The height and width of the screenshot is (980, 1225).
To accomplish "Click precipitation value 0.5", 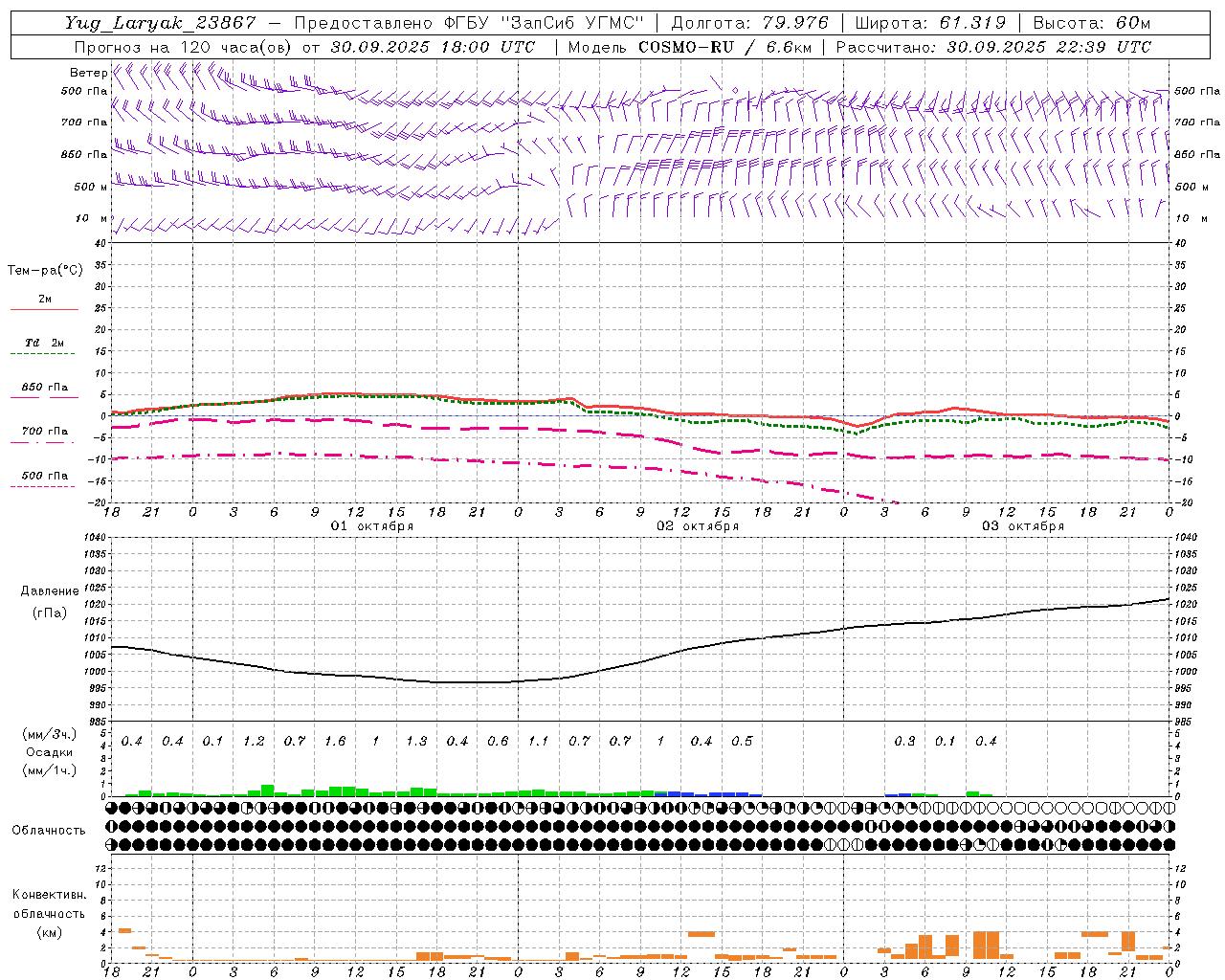I will coord(742,742).
